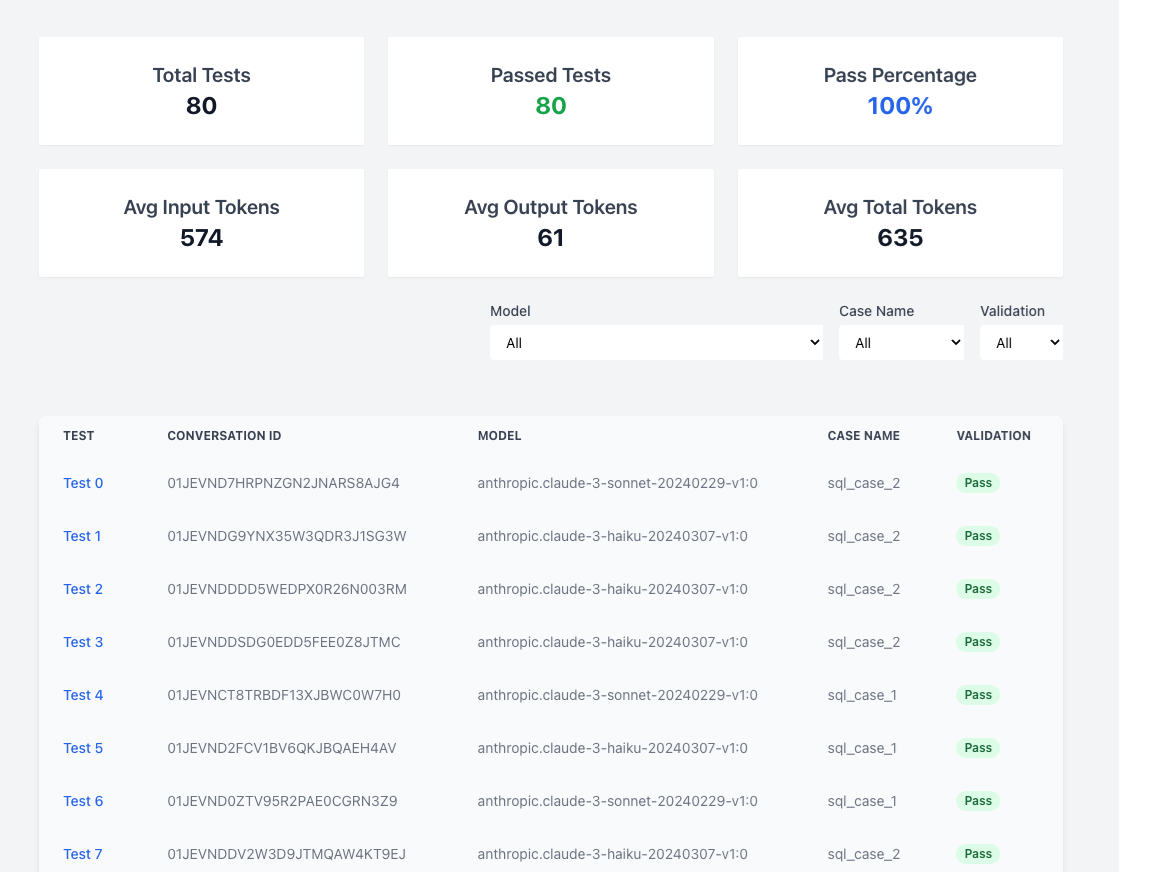Click the 574 average input tokens value
Image resolution: width=1152 pixels, height=872 pixels.
(201, 238)
